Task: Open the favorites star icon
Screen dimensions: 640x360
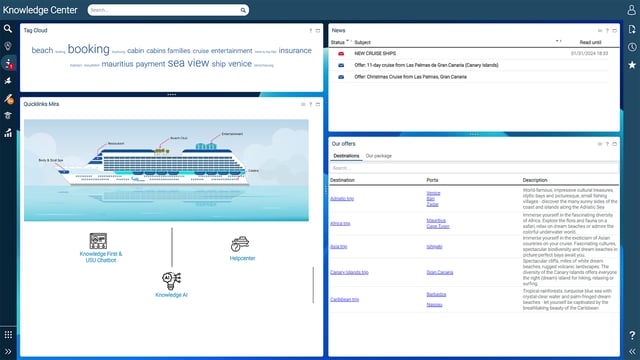Action: [632, 64]
